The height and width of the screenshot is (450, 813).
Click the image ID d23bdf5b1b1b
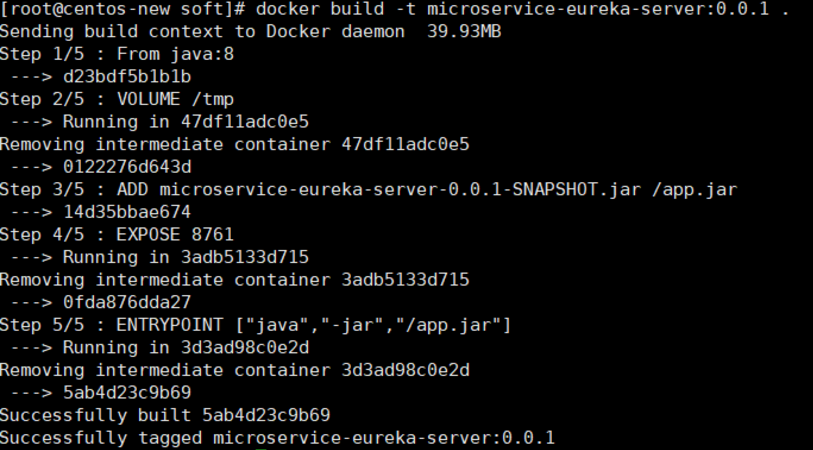tap(127, 77)
